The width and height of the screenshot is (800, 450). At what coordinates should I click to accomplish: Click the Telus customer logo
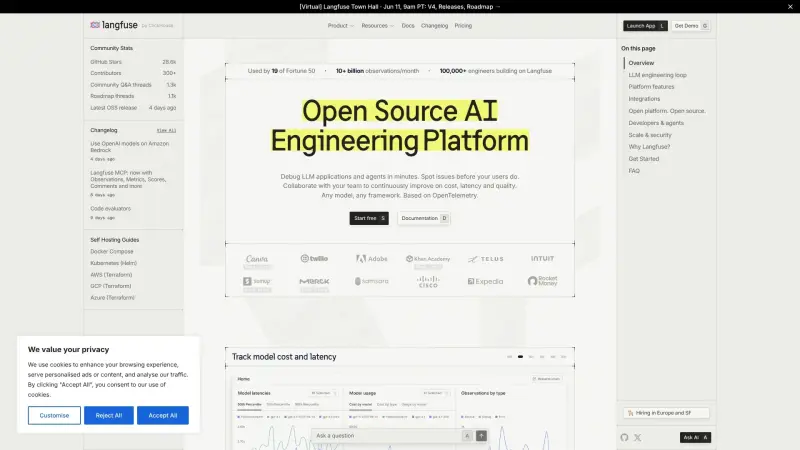[486, 259]
